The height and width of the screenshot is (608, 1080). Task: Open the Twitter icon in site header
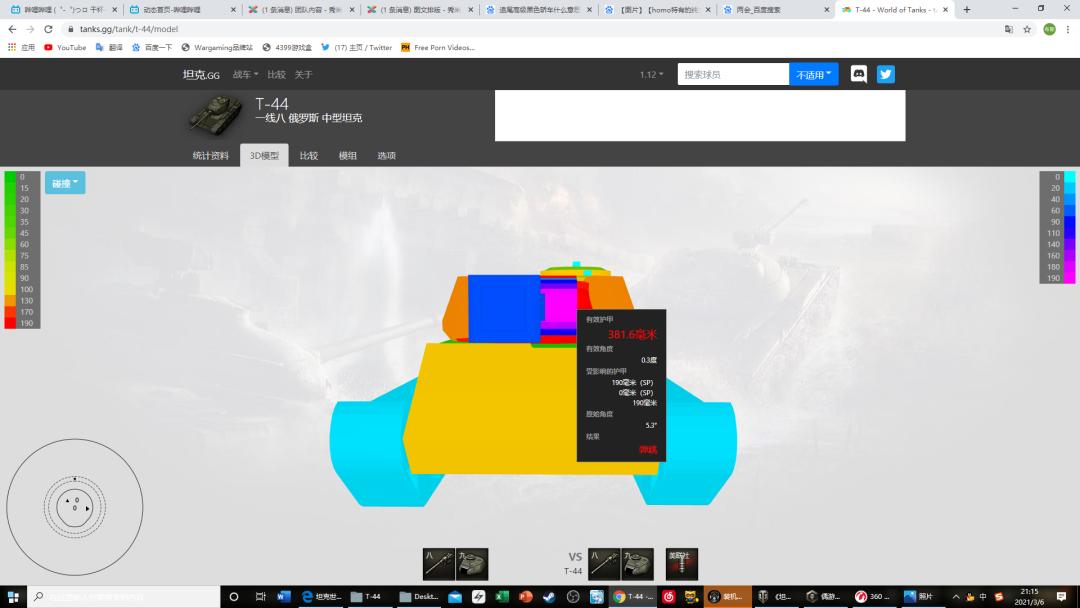[886, 74]
